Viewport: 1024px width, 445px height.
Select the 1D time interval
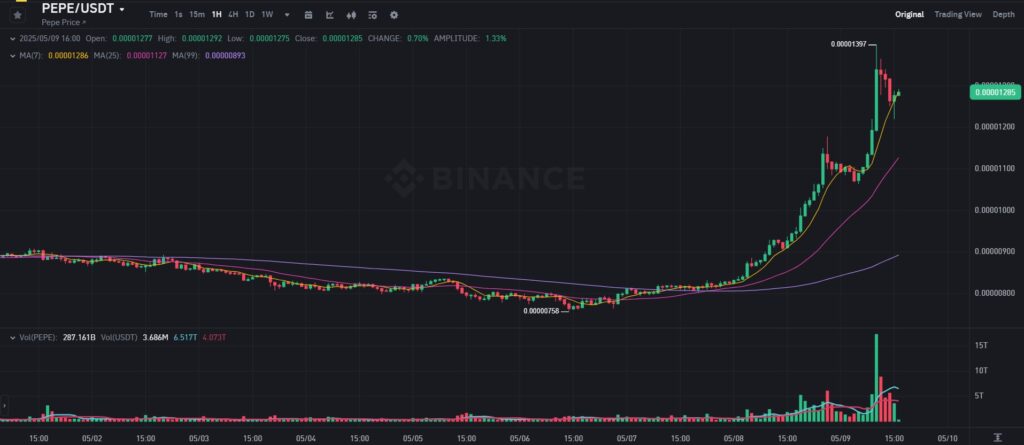(x=250, y=15)
